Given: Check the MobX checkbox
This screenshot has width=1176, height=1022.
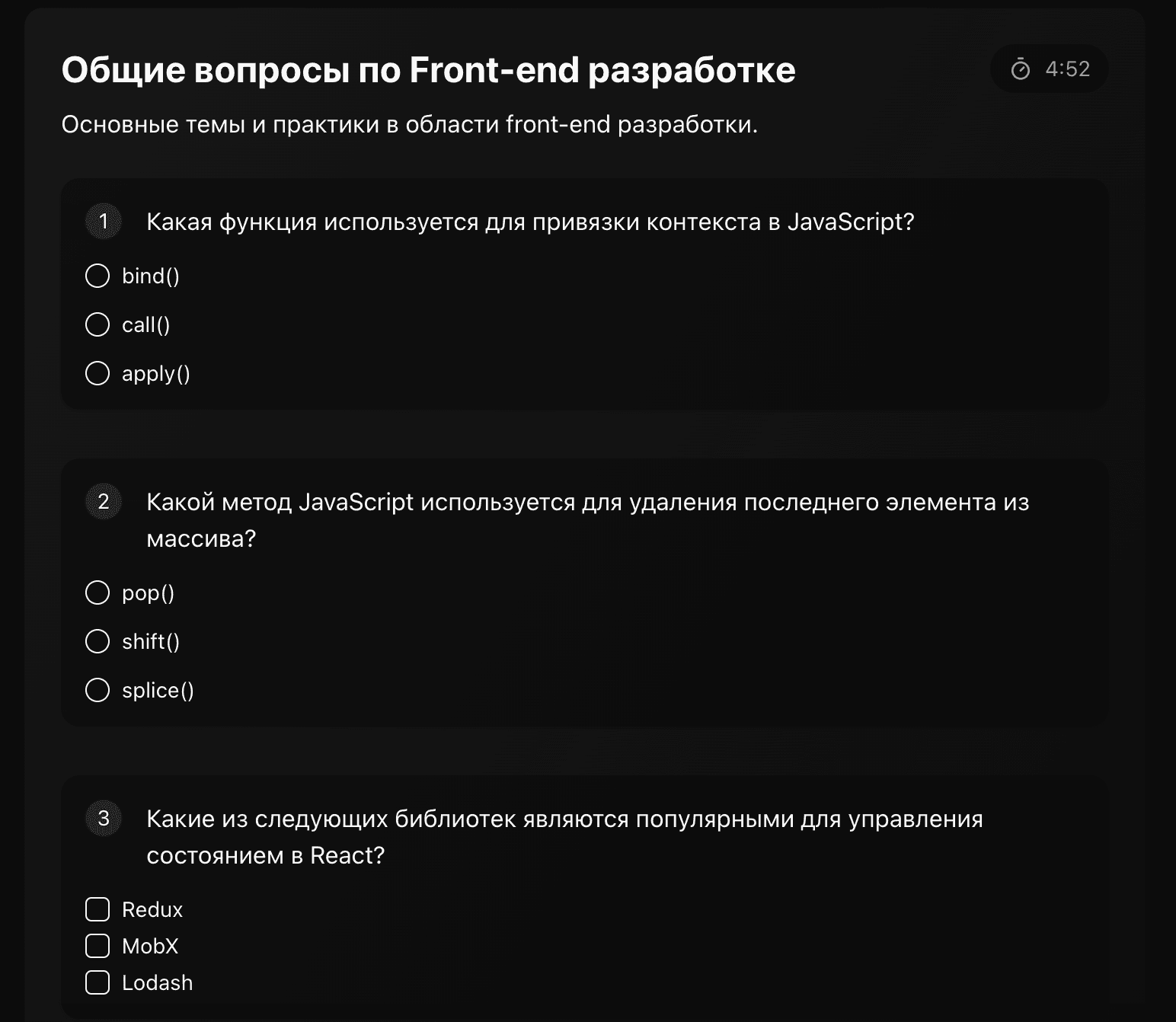Looking at the screenshot, I should (97, 946).
